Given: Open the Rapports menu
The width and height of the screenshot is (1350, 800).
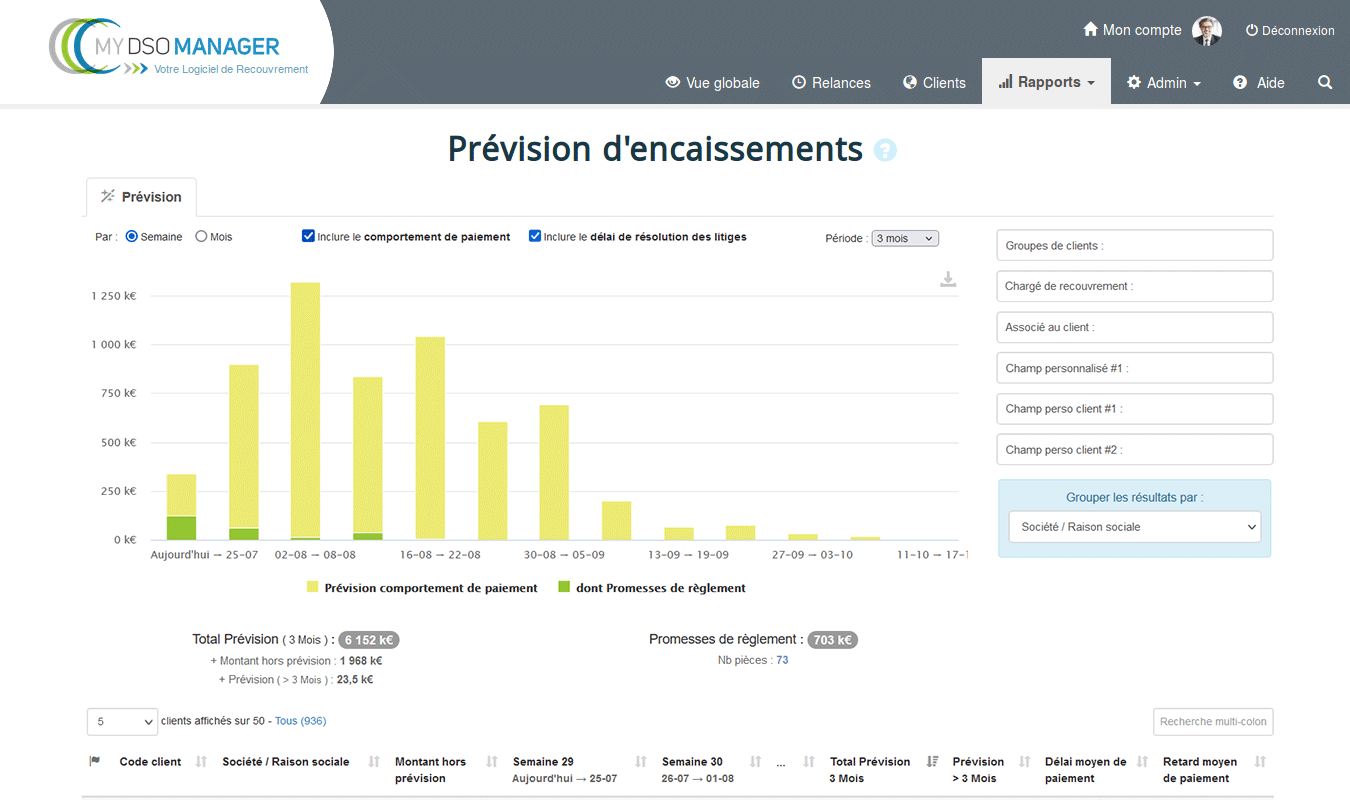Looking at the screenshot, I should click(x=1046, y=83).
